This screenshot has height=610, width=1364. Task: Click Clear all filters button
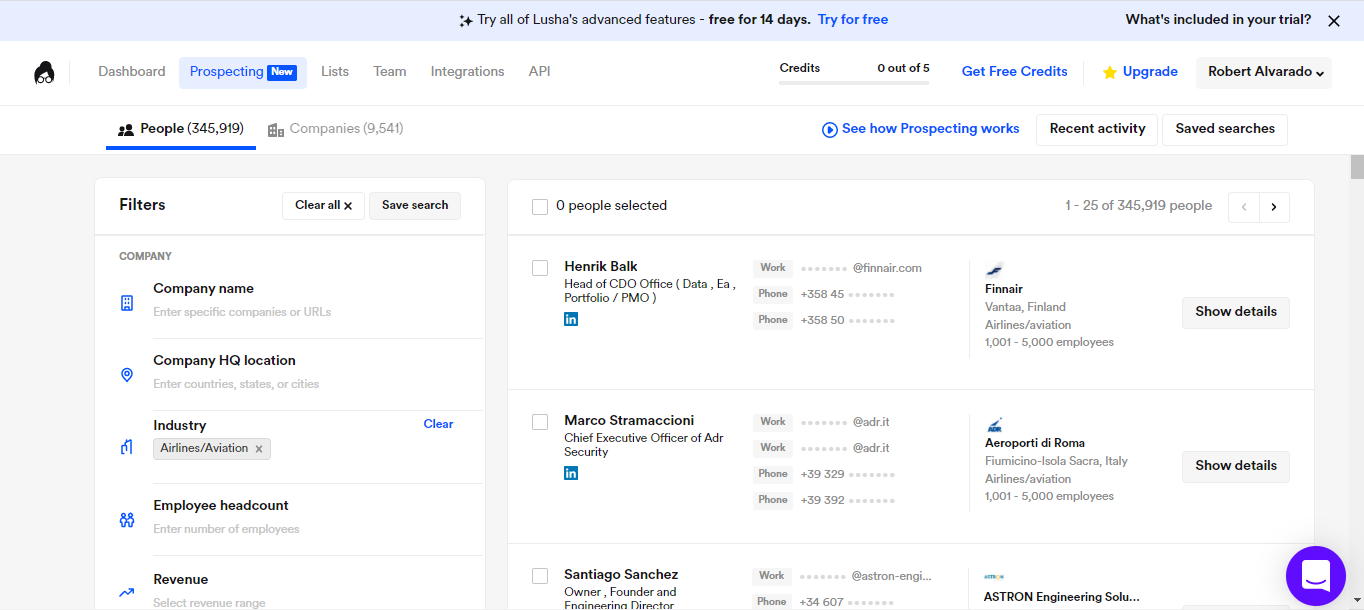(x=323, y=205)
